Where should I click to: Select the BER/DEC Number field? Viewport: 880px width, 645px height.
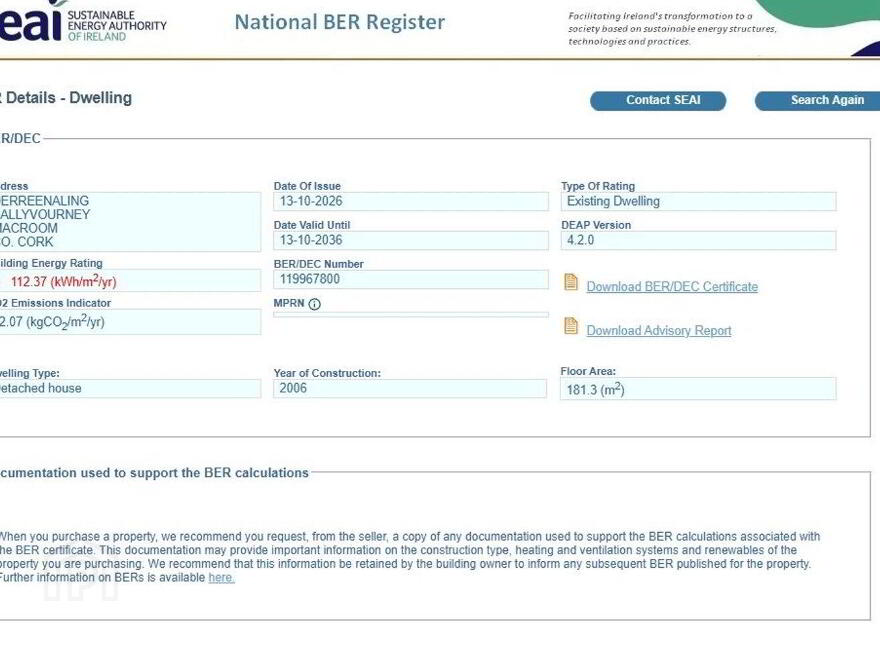[411, 280]
